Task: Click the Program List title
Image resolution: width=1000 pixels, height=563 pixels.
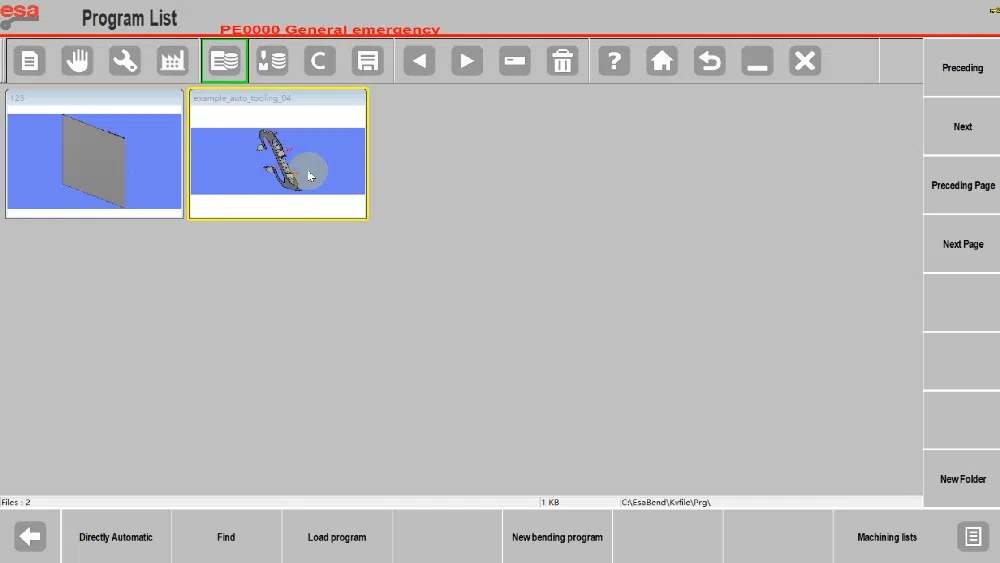Action: [129, 18]
